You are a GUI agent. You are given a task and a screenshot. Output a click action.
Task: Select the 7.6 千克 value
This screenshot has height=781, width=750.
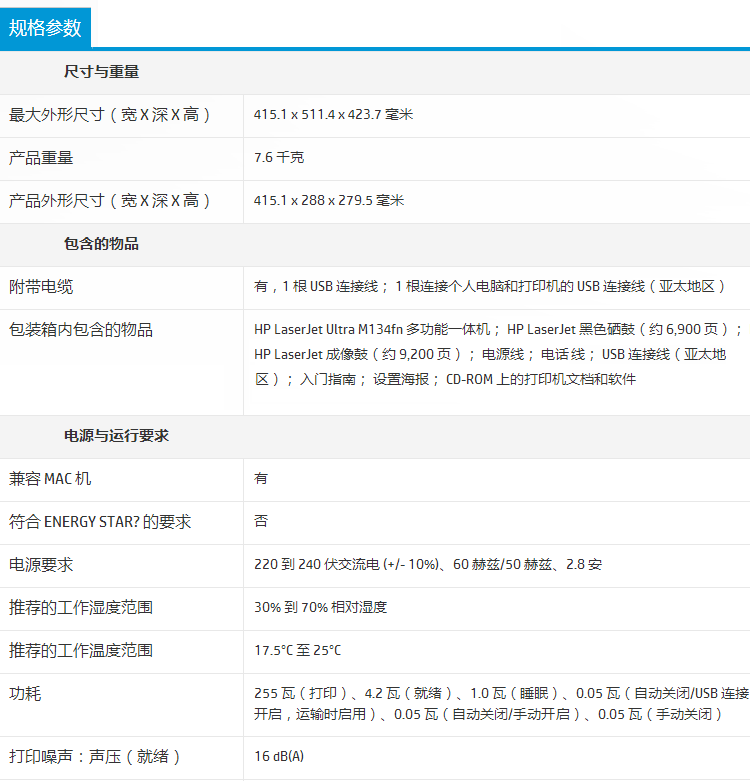[x=279, y=157]
